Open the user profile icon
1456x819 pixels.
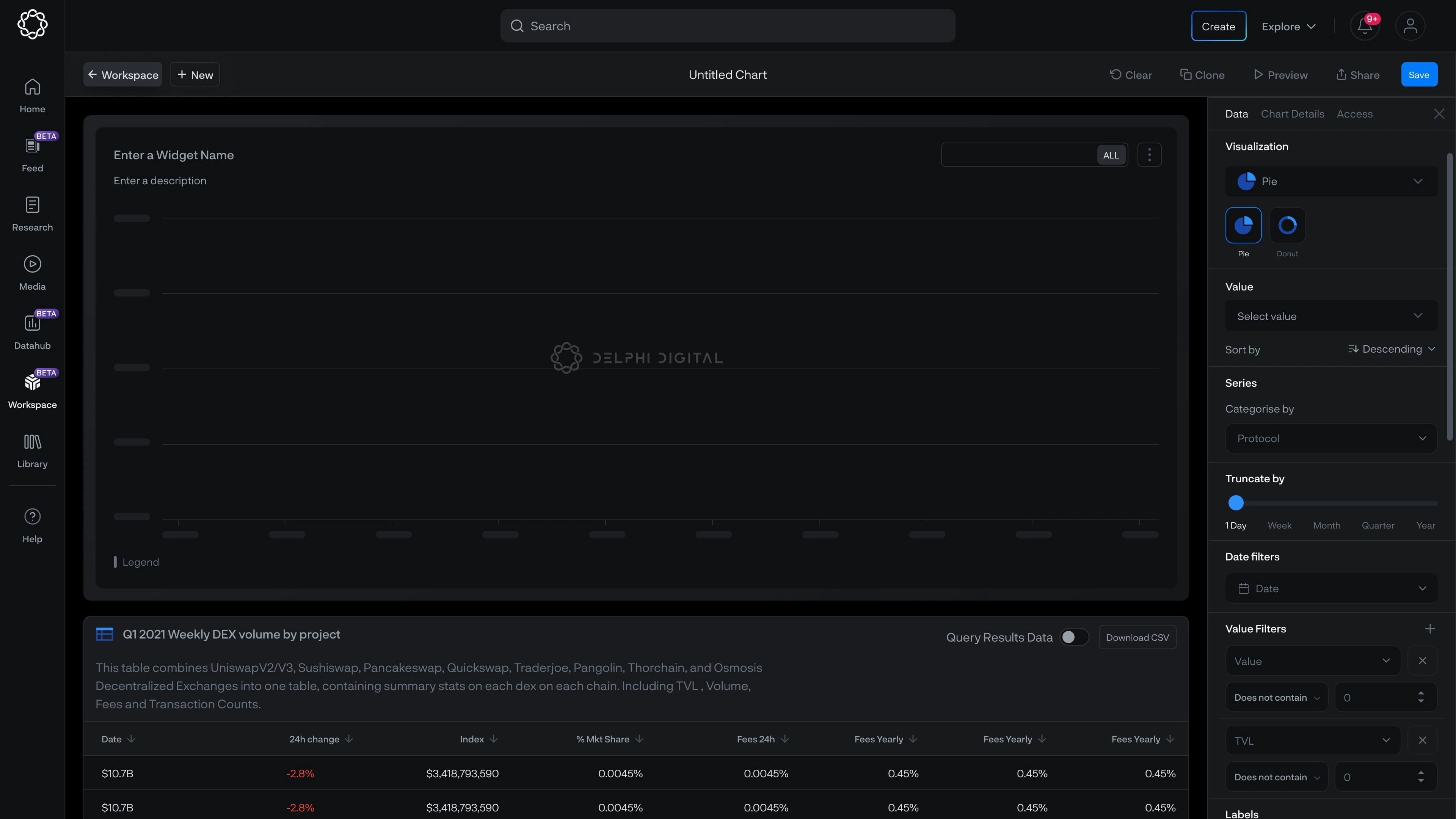coord(1410,26)
